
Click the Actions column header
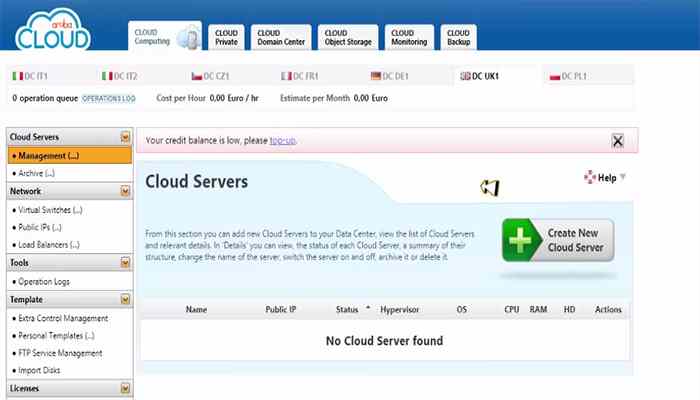click(x=608, y=309)
